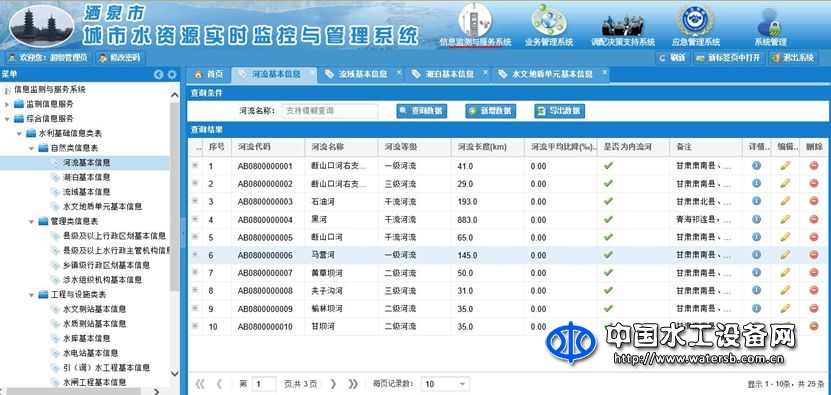Click 修改密码 button
Screen dimensions: 831x395
(x=120, y=58)
